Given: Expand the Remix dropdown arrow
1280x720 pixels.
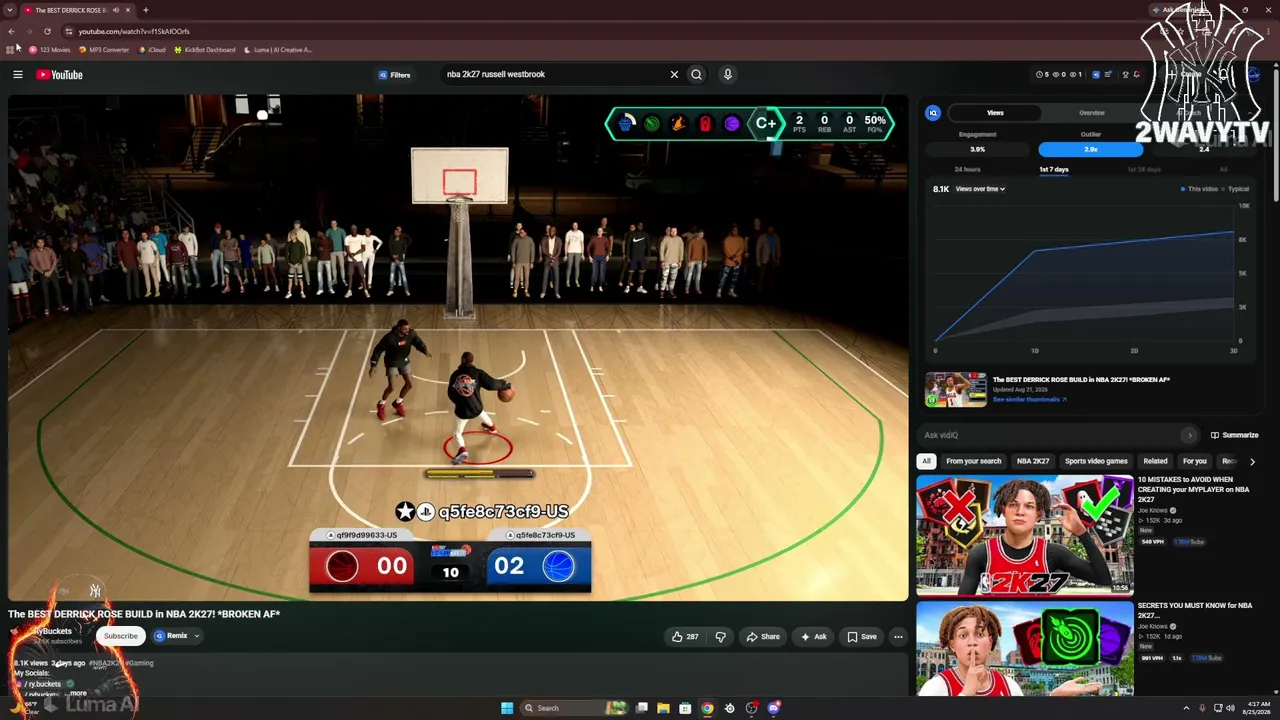Looking at the screenshot, I should (197, 636).
